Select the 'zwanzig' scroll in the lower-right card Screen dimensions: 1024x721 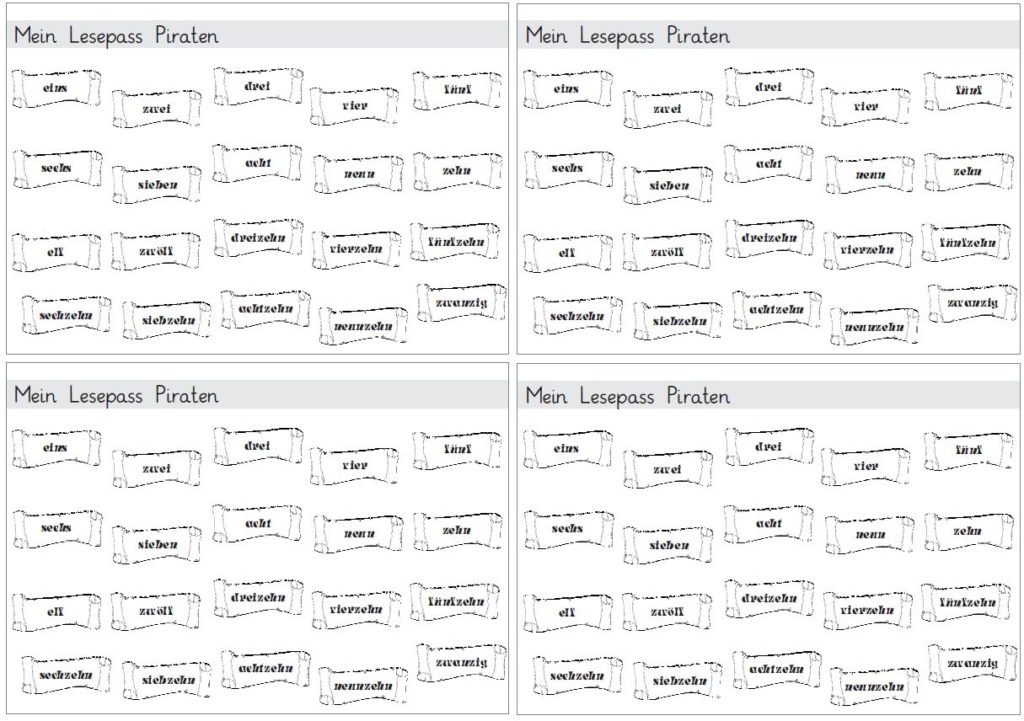pos(973,663)
